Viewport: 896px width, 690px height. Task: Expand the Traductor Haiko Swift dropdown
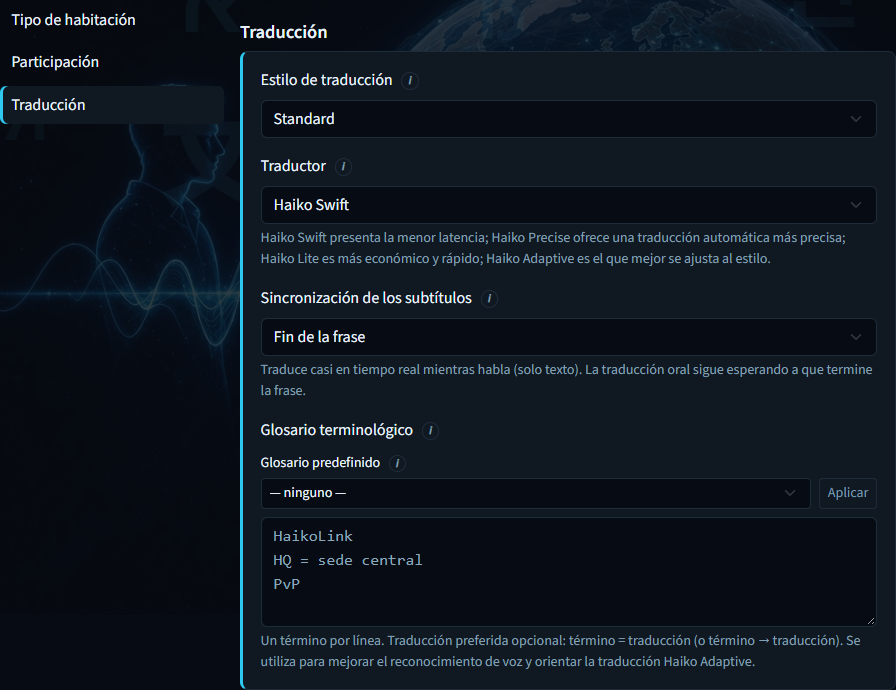click(569, 205)
